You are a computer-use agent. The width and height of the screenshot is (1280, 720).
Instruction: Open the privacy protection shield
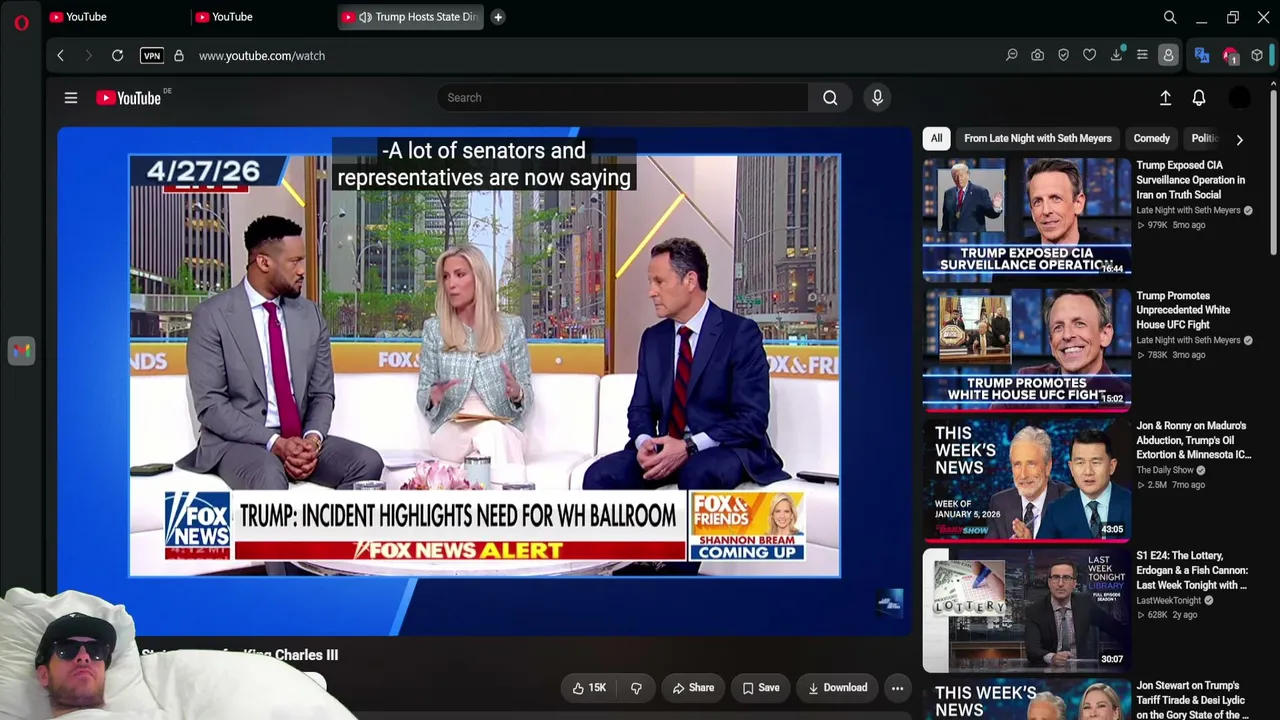1064,56
